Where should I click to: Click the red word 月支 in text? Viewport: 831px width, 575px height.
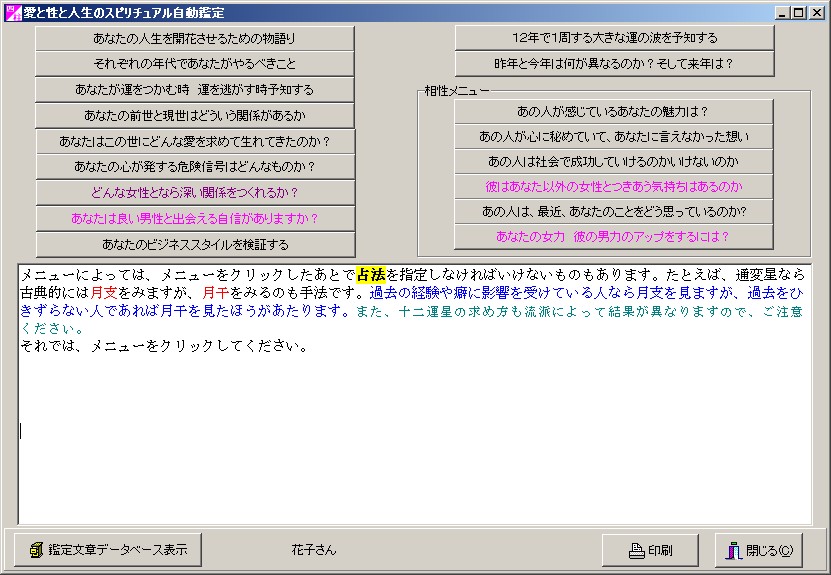coord(104,293)
